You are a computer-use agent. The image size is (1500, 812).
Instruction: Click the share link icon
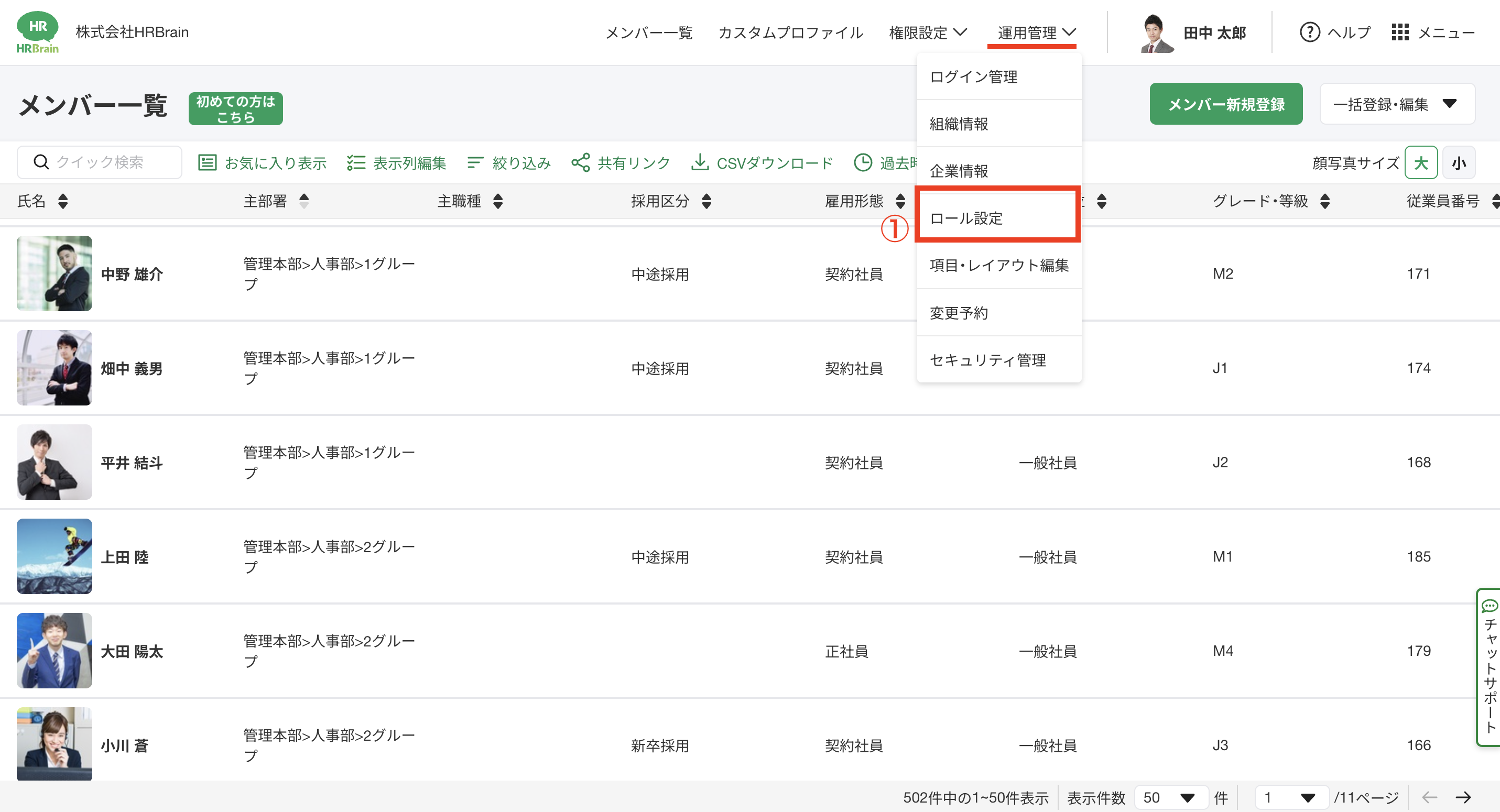click(x=581, y=162)
